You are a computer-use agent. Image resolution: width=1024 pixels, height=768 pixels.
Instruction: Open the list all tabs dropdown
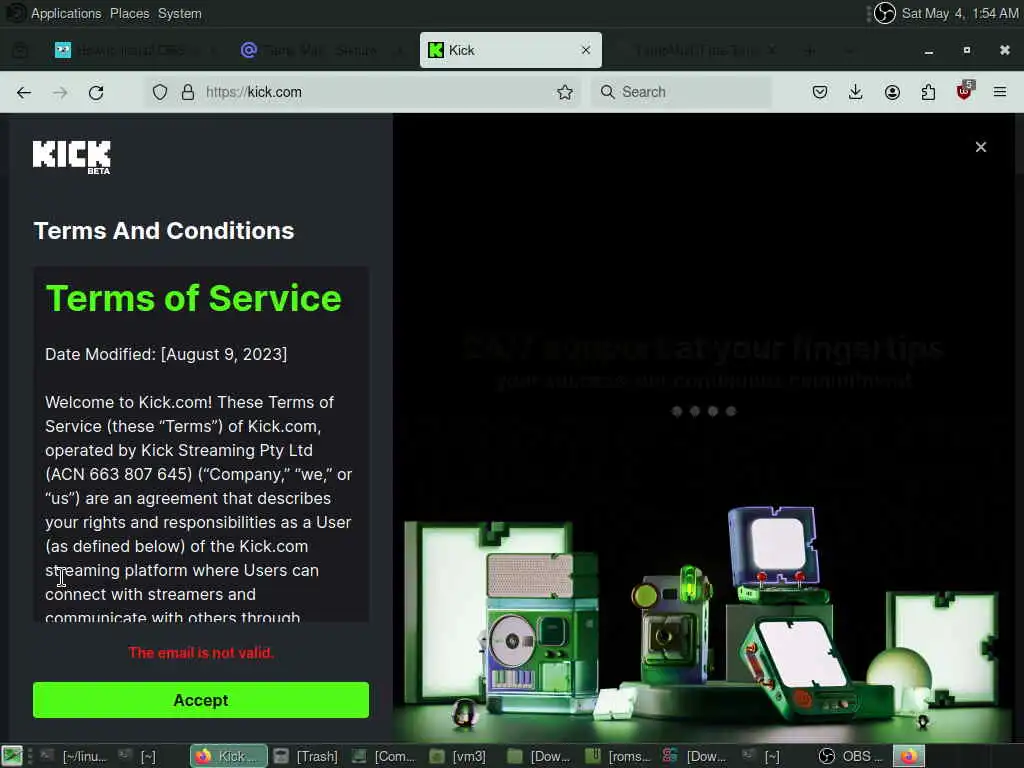pyautogui.click(x=849, y=50)
